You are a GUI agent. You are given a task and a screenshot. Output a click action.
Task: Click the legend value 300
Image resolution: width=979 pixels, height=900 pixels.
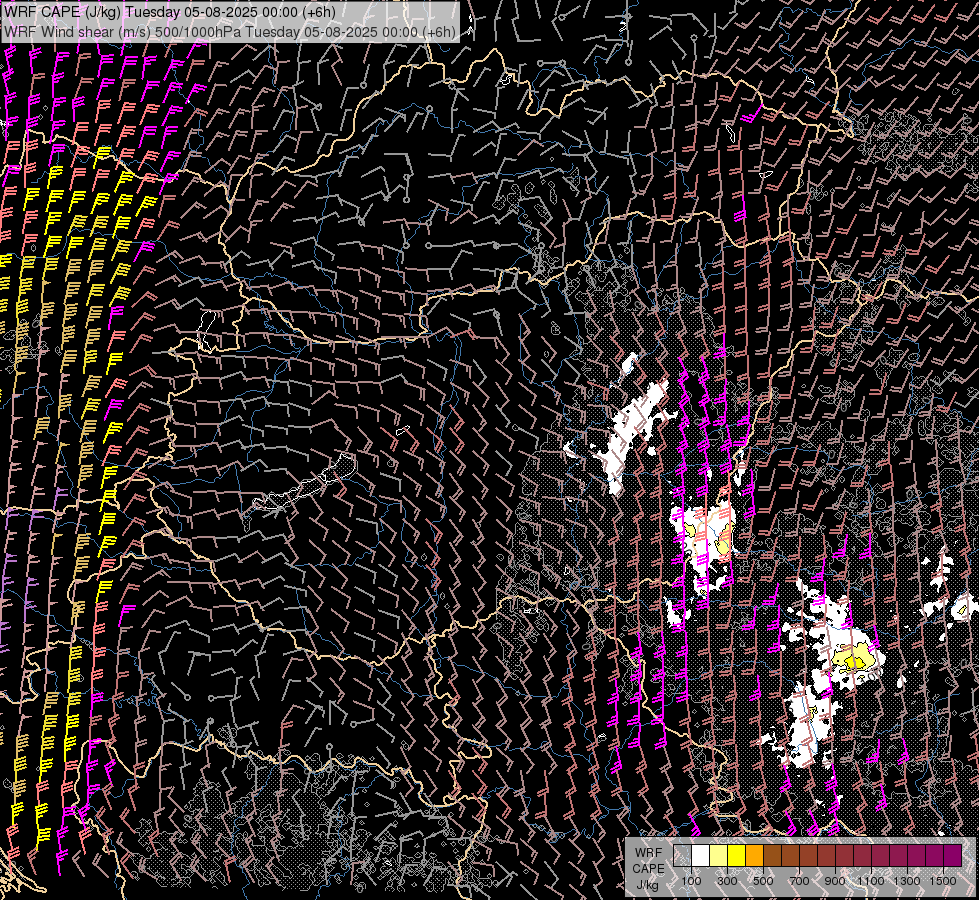click(x=727, y=881)
